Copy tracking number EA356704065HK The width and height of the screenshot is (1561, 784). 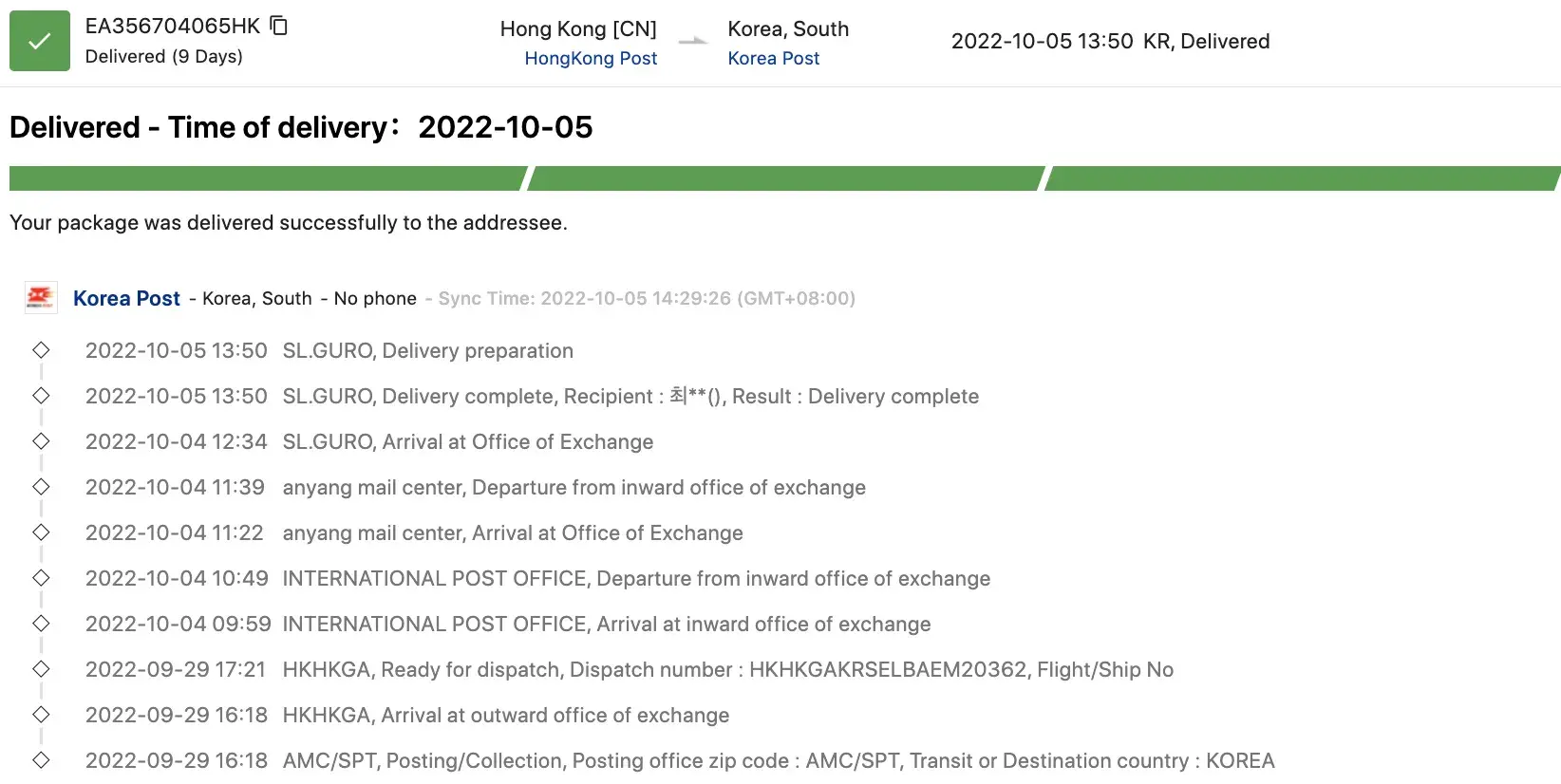point(279,26)
